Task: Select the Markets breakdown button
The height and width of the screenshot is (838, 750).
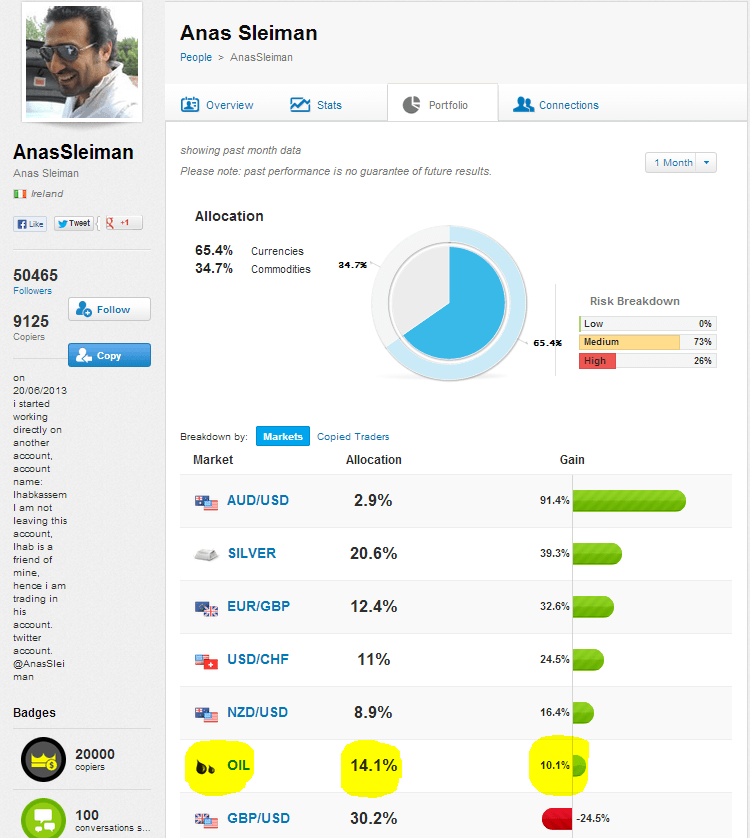Action: [283, 436]
